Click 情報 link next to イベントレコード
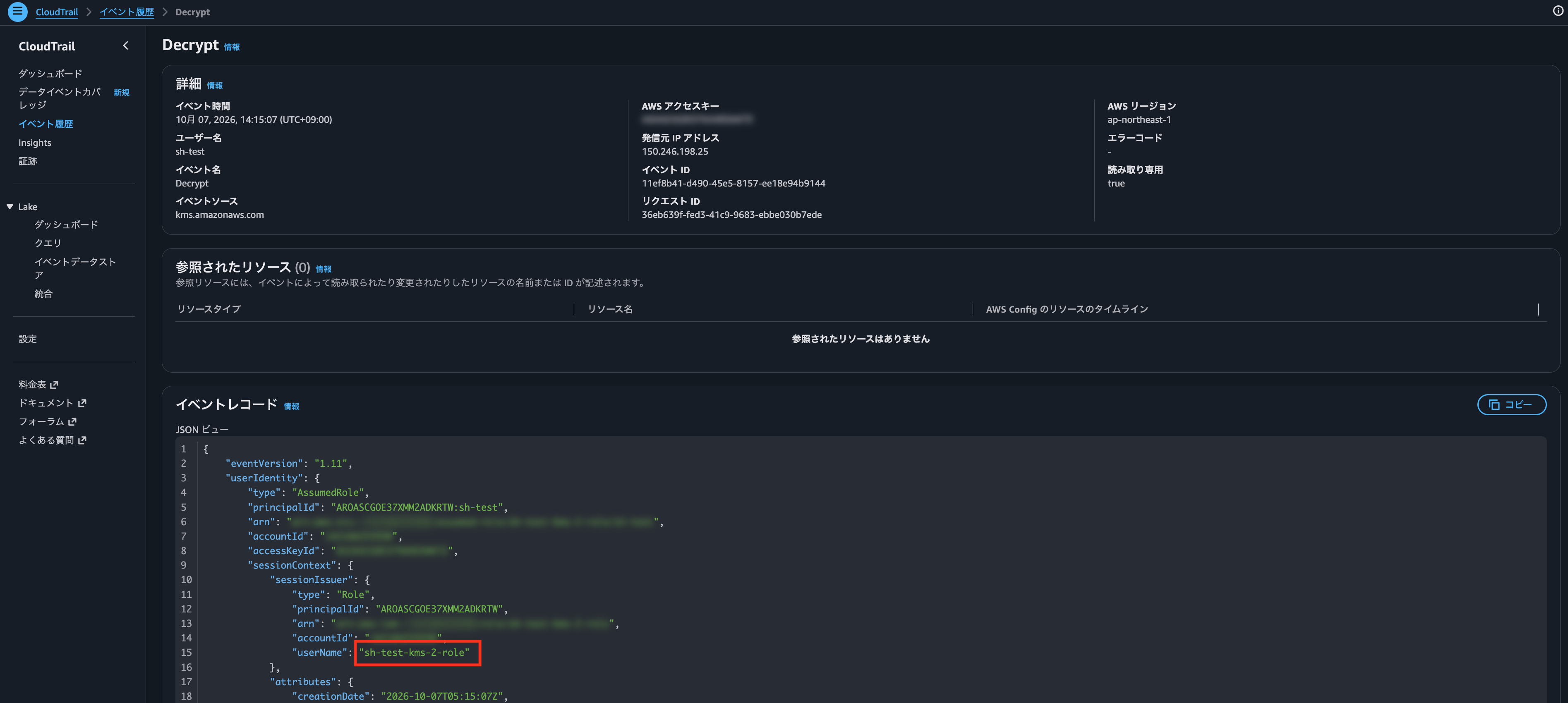This screenshot has width=1568, height=703. tap(292, 406)
